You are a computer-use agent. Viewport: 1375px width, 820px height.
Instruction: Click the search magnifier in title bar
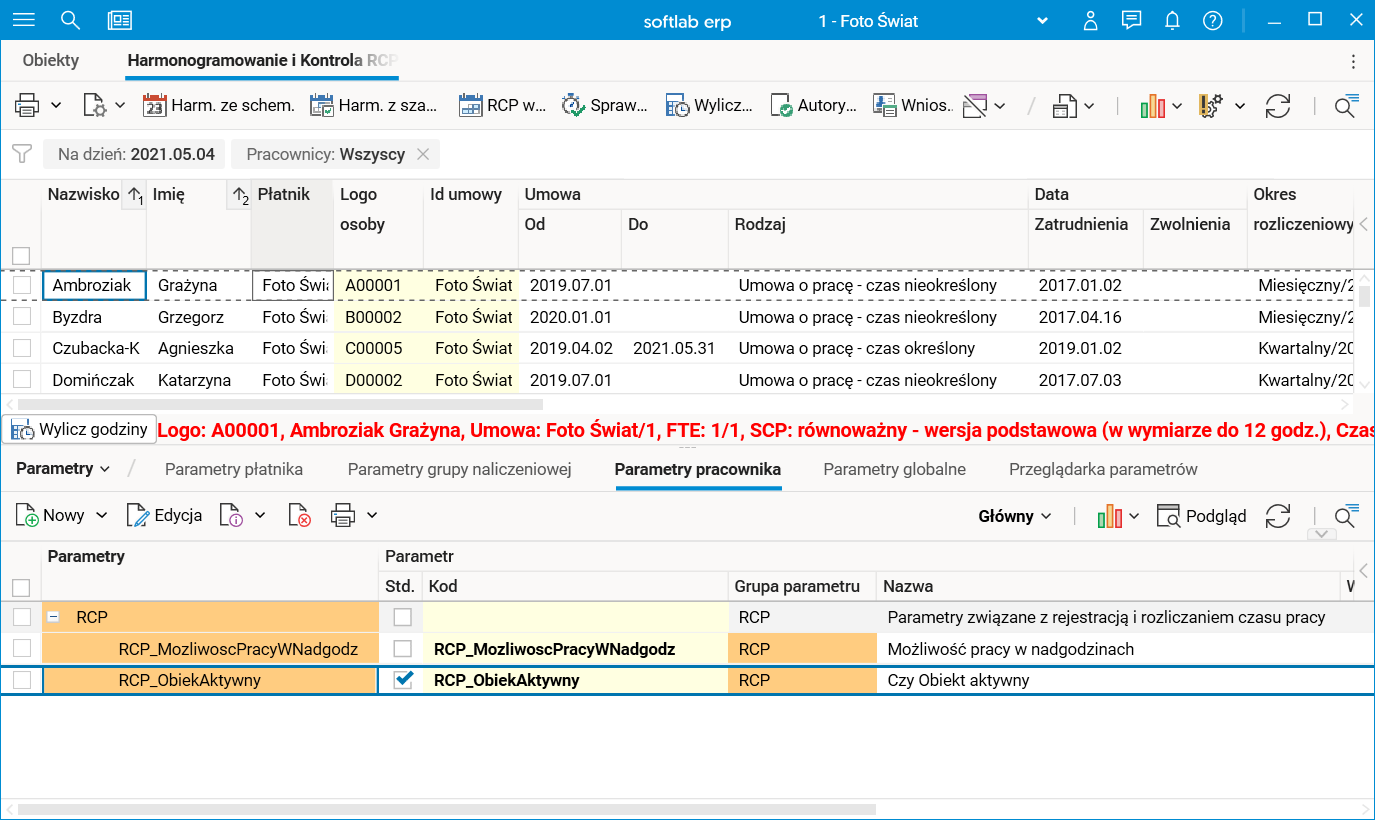click(x=70, y=20)
